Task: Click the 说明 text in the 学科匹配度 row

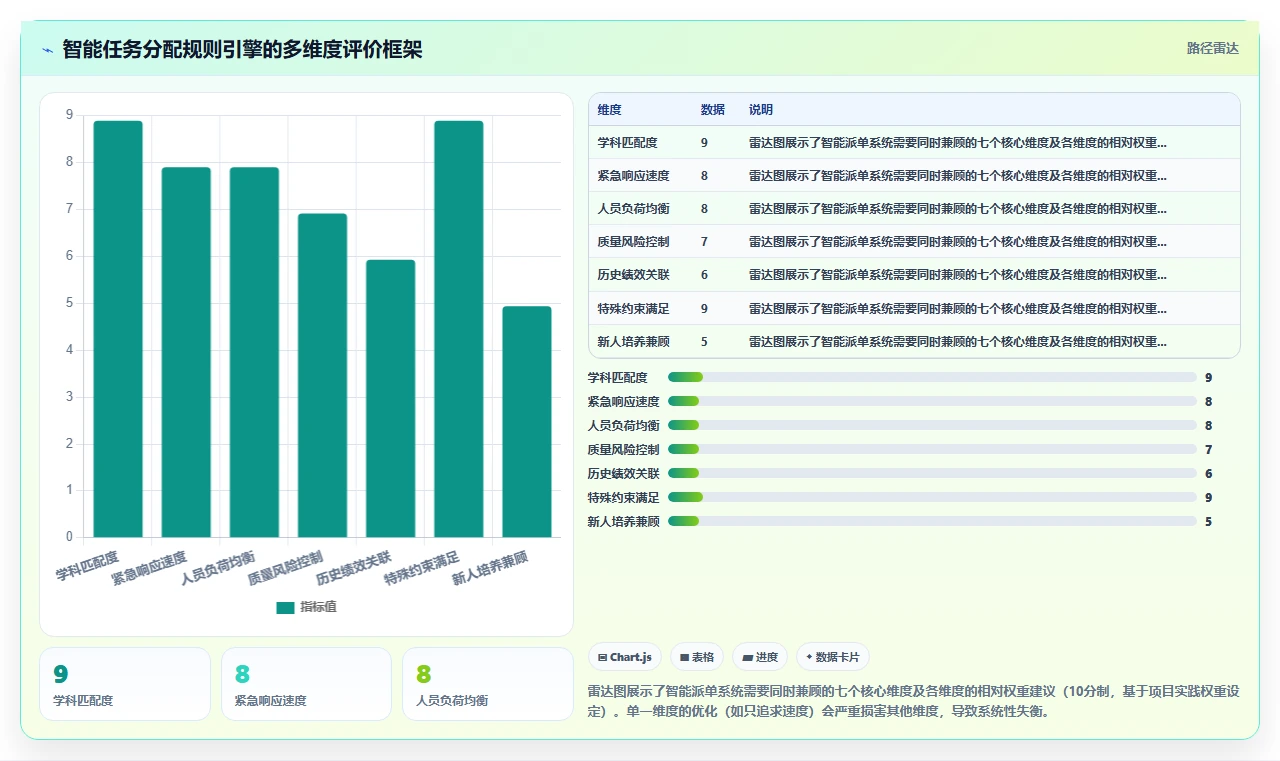Action: pyautogui.click(x=957, y=143)
